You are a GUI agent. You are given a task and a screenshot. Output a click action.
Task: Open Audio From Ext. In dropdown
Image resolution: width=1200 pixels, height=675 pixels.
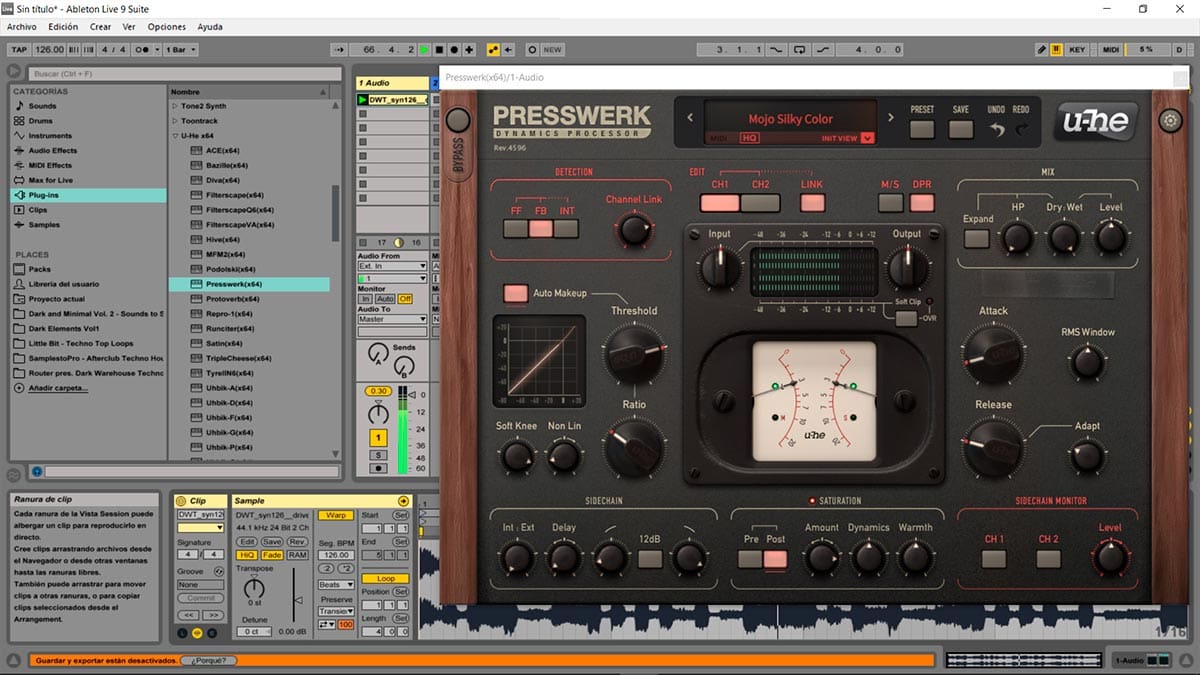tap(392, 267)
